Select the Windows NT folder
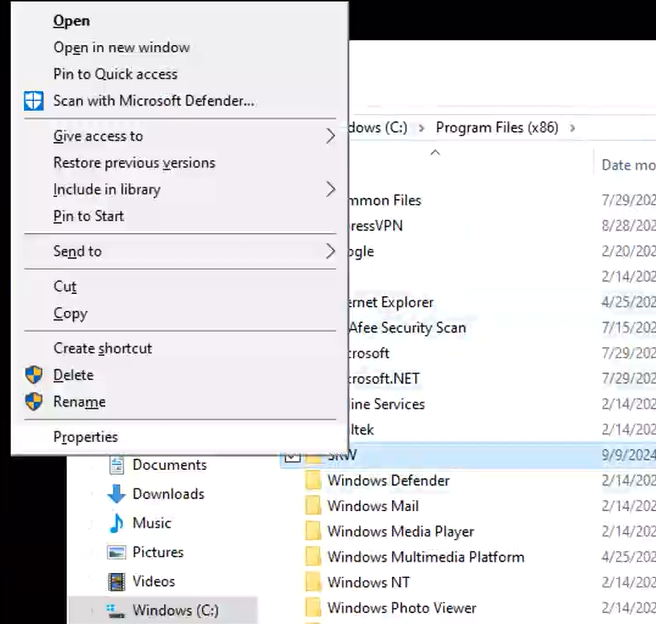 pos(369,583)
